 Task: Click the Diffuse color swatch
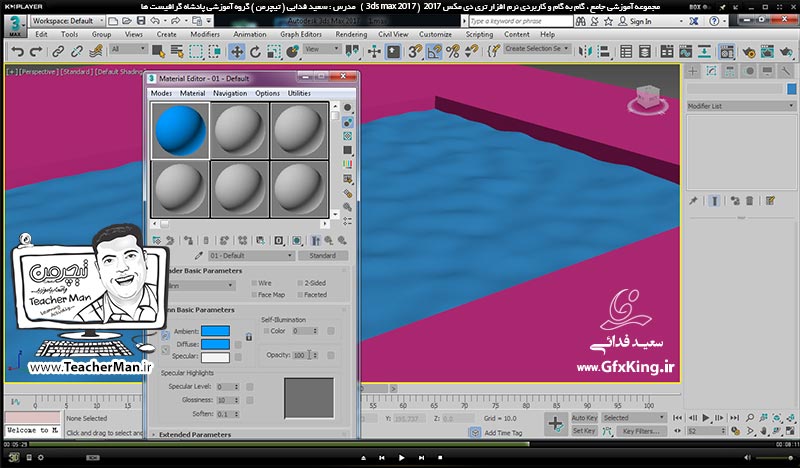coord(215,344)
